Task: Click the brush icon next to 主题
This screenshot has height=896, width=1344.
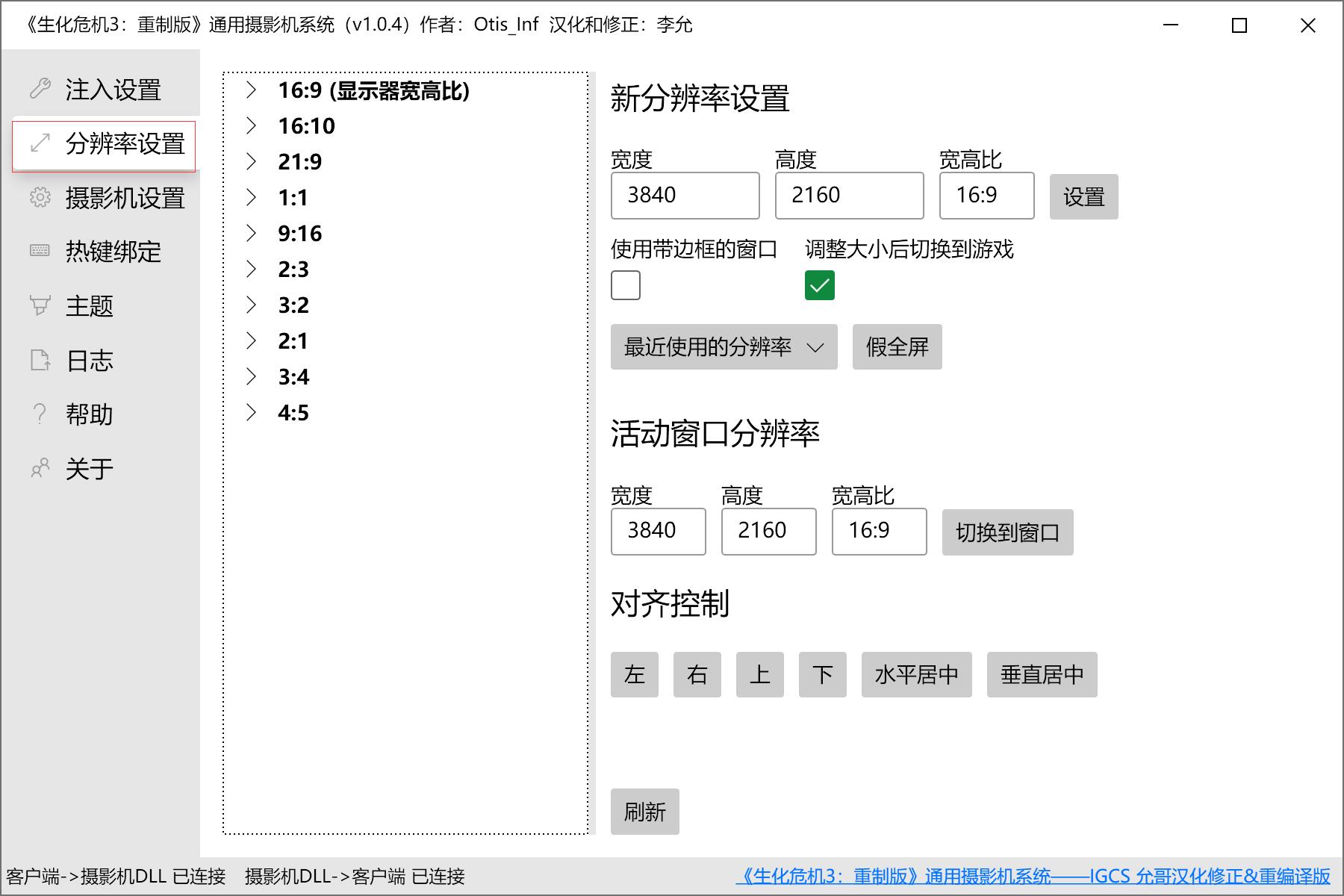Action: [x=40, y=305]
